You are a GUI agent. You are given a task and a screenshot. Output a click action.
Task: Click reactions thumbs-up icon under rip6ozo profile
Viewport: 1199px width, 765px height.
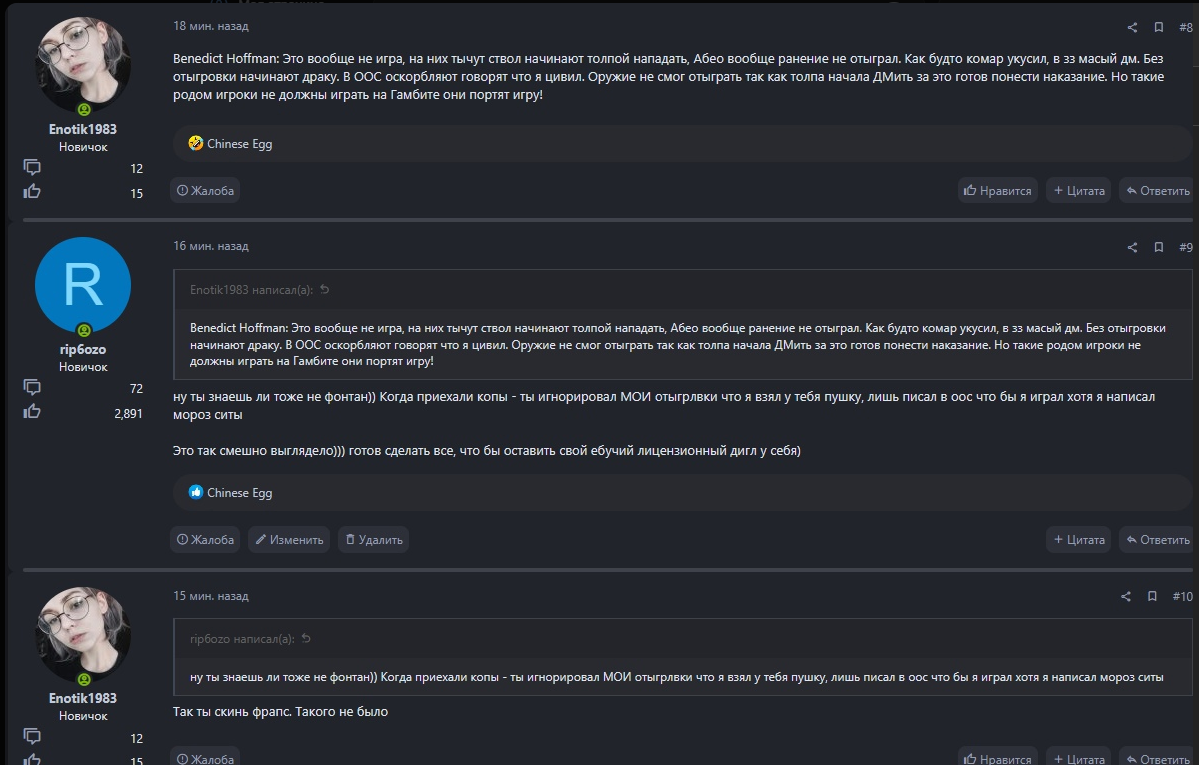(32, 411)
